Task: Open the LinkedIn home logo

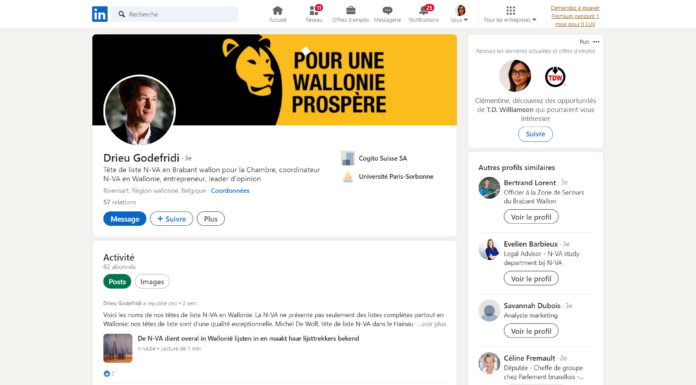Action: 100,14
